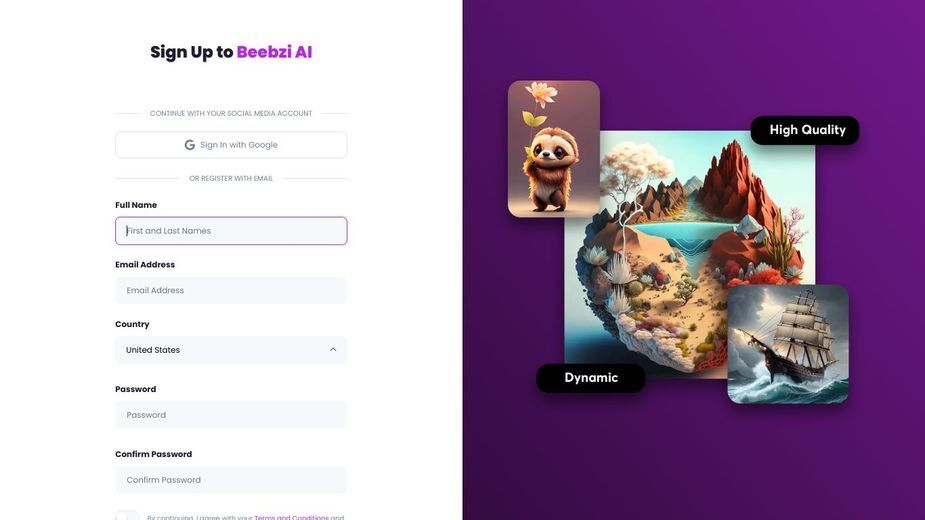Toggle the agree-to-terms switch
This screenshot has height=520, width=925.
point(127,516)
